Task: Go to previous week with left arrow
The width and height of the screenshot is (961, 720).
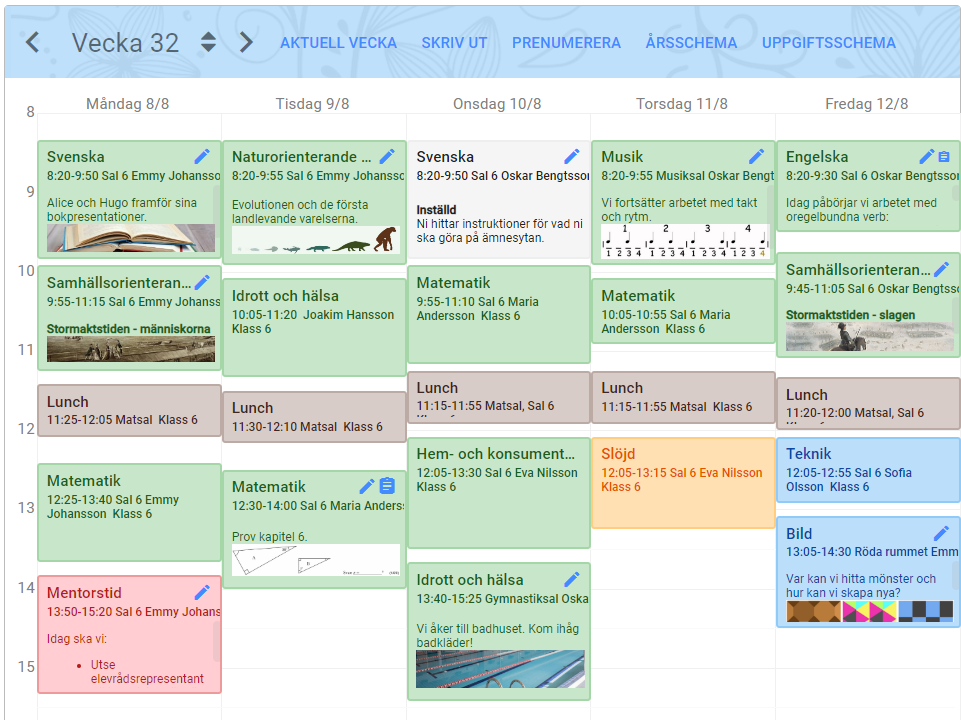Action: [x=32, y=42]
